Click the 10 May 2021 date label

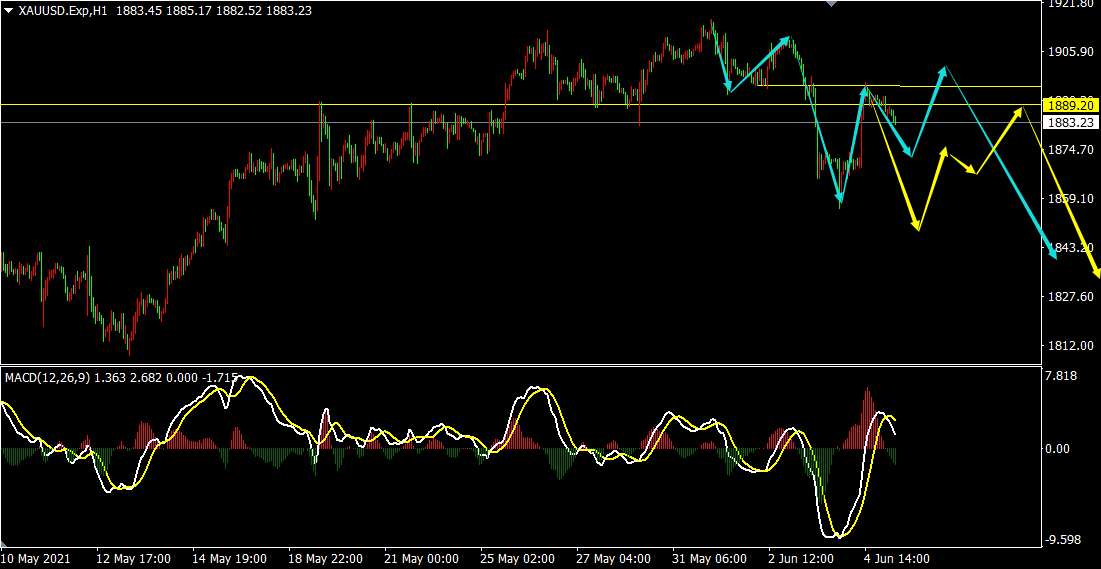pos(34,558)
